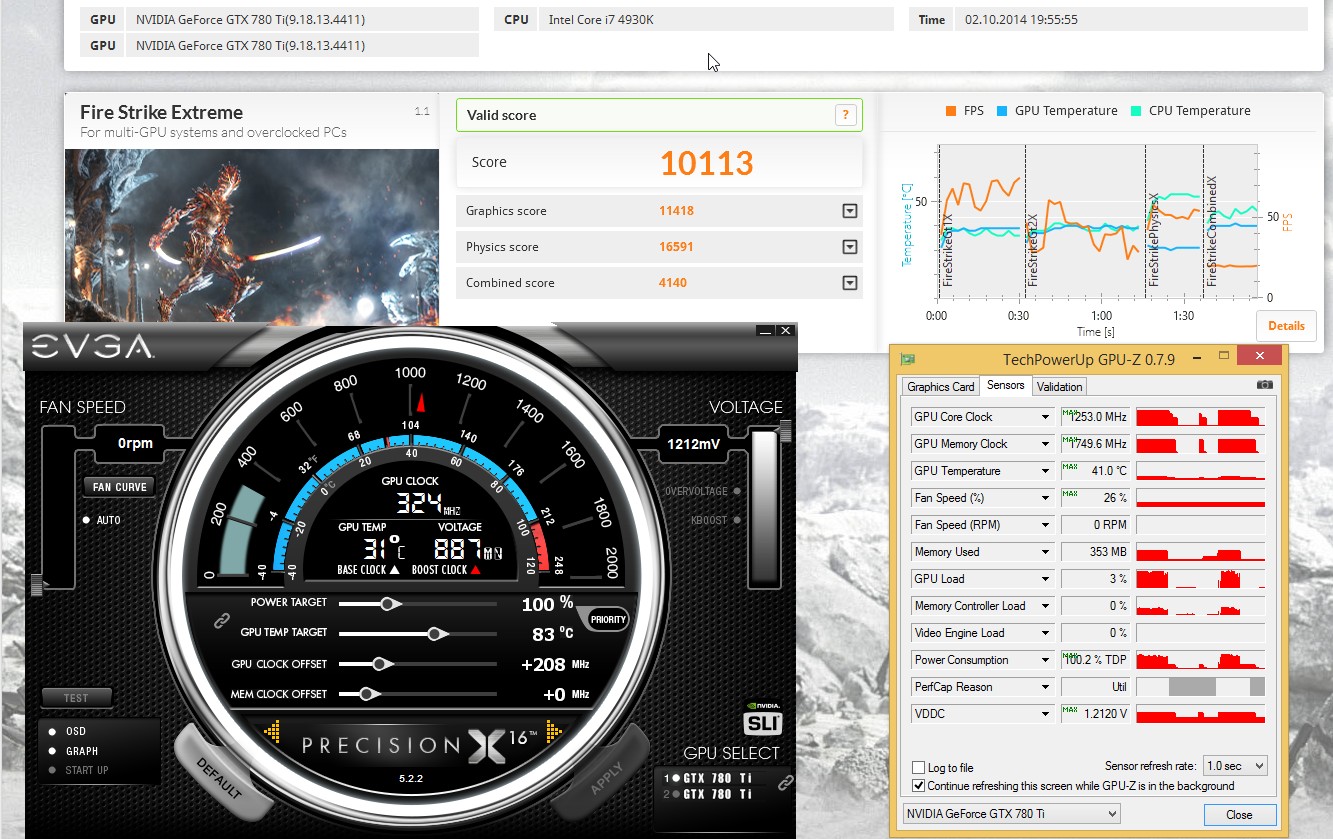Screen dimensions: 1333x839
Task: Open the GPU Core Clock sensor dropdown
Action: [1046, 417]
